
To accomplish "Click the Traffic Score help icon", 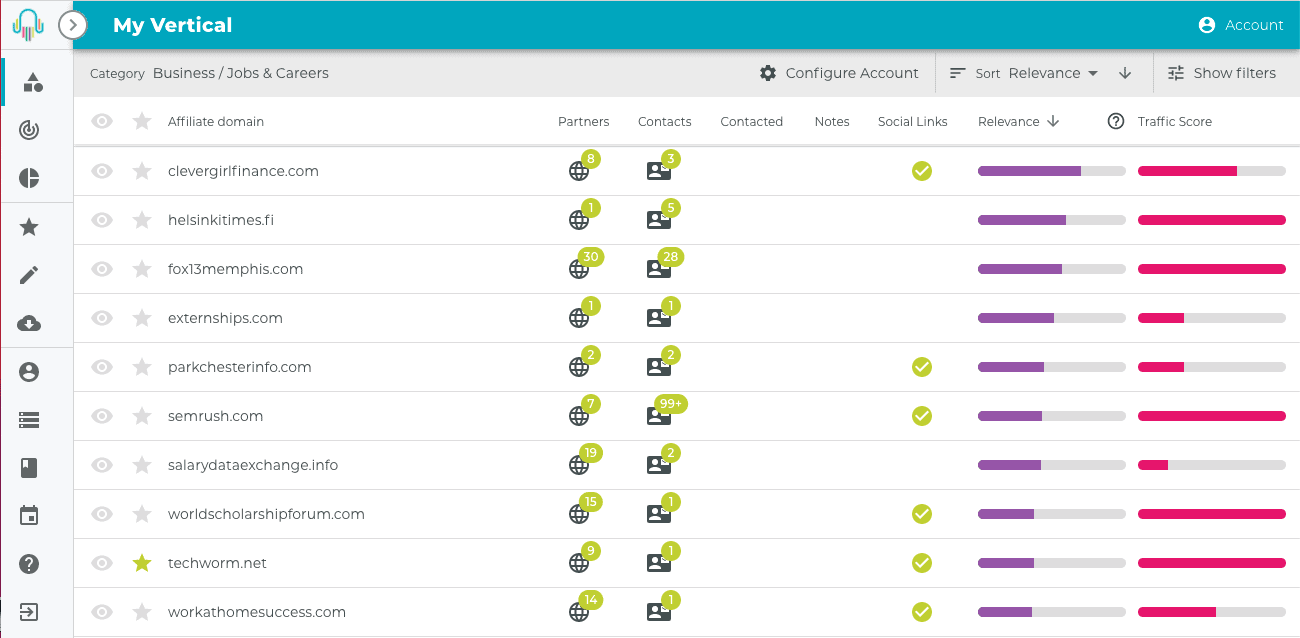I will coord(1116,121).
